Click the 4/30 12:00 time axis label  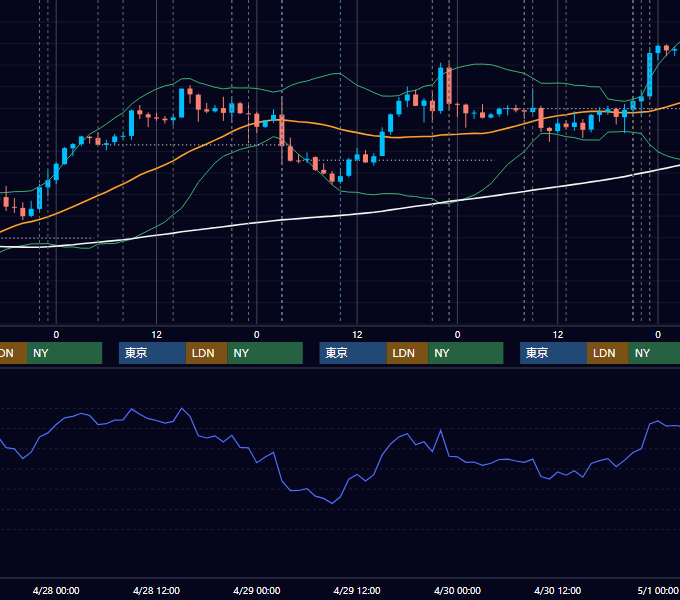tap(557, 590)
